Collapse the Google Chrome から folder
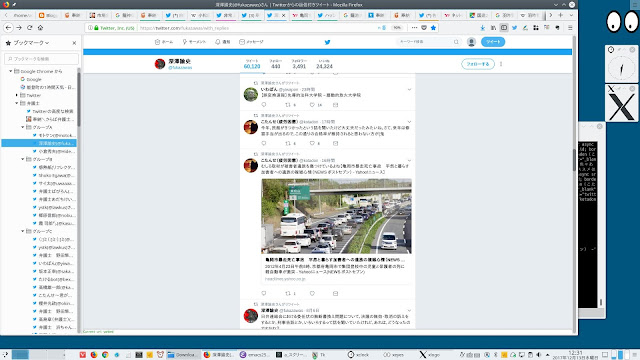 coord(11,71)
